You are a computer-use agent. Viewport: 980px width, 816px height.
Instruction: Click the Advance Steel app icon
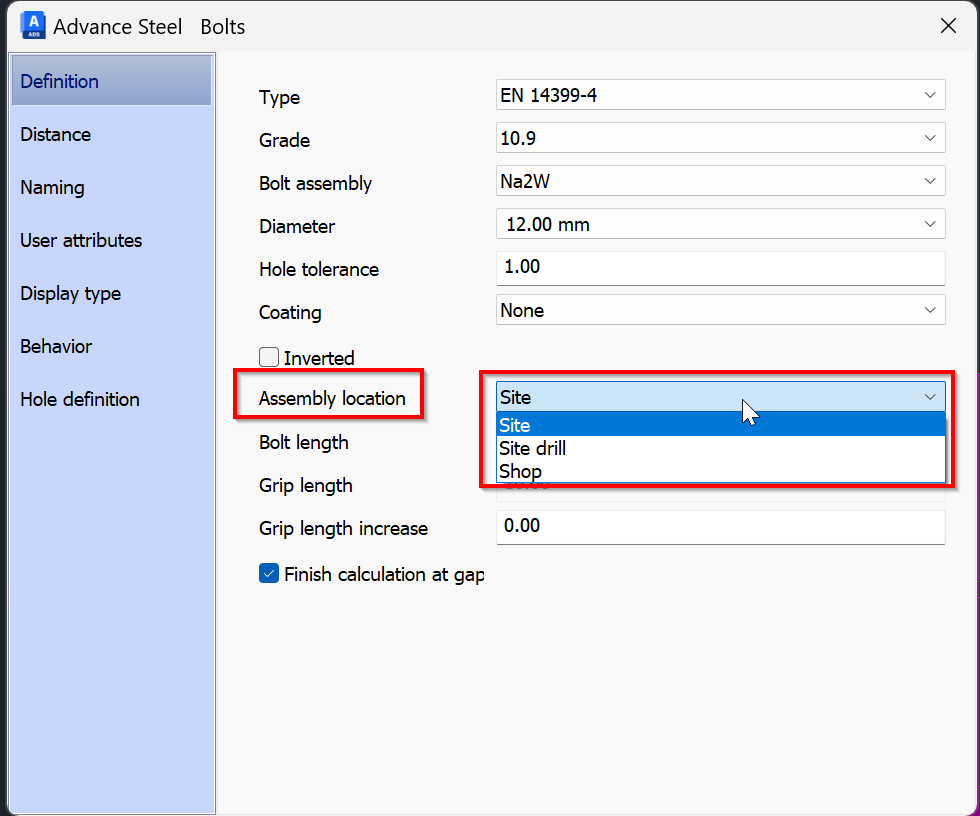34,26
